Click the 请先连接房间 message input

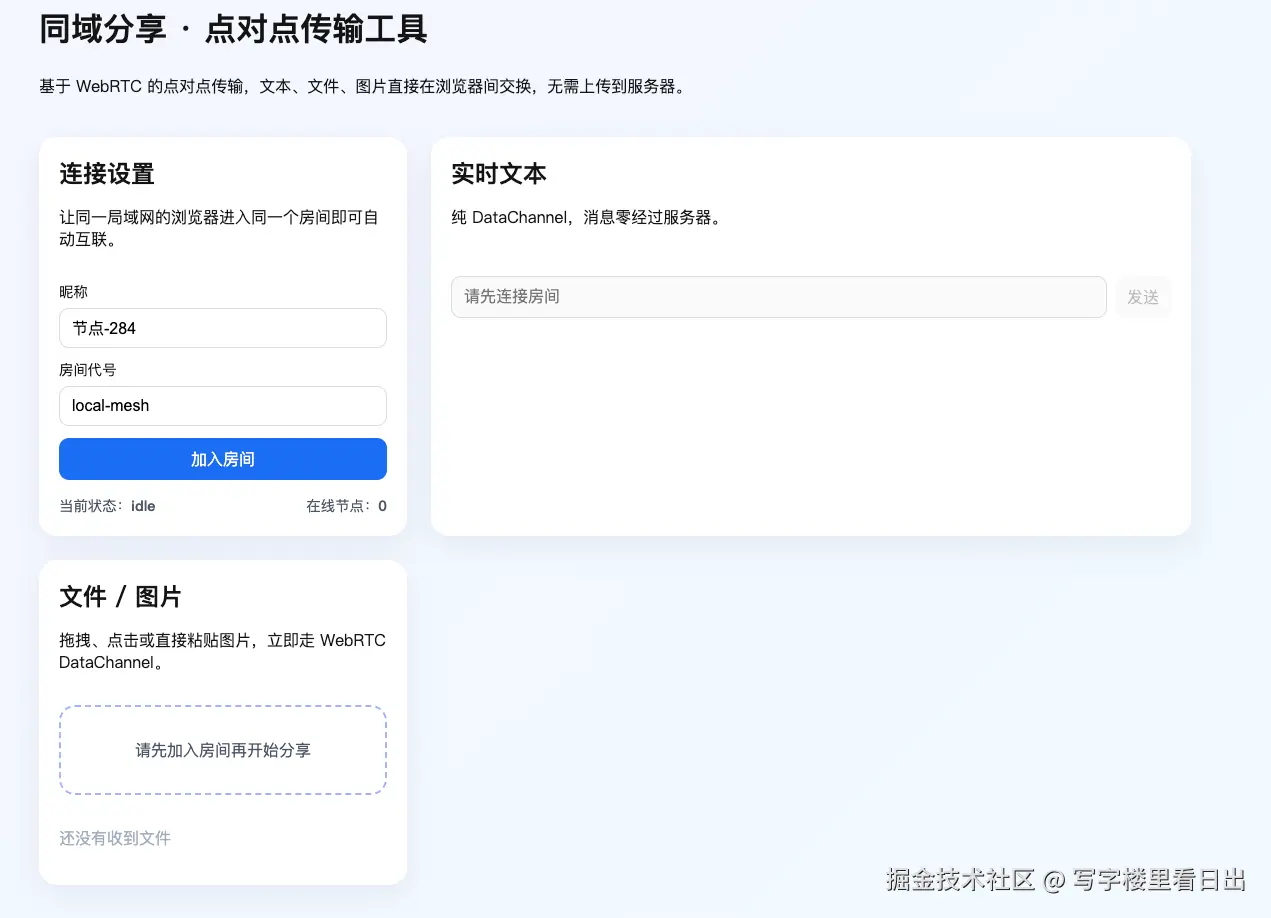778,297
